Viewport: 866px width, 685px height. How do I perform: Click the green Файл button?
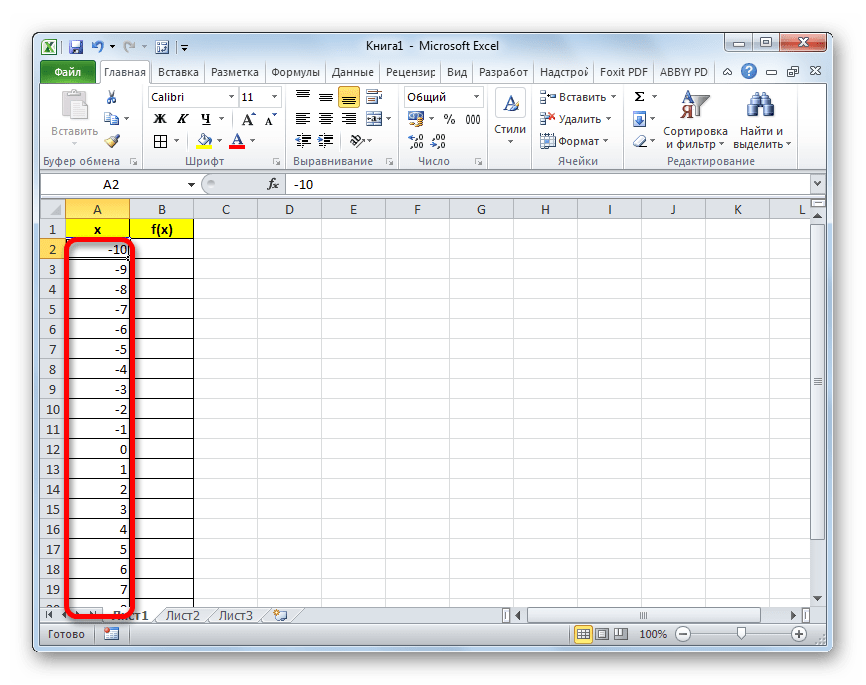coord(68,72)
